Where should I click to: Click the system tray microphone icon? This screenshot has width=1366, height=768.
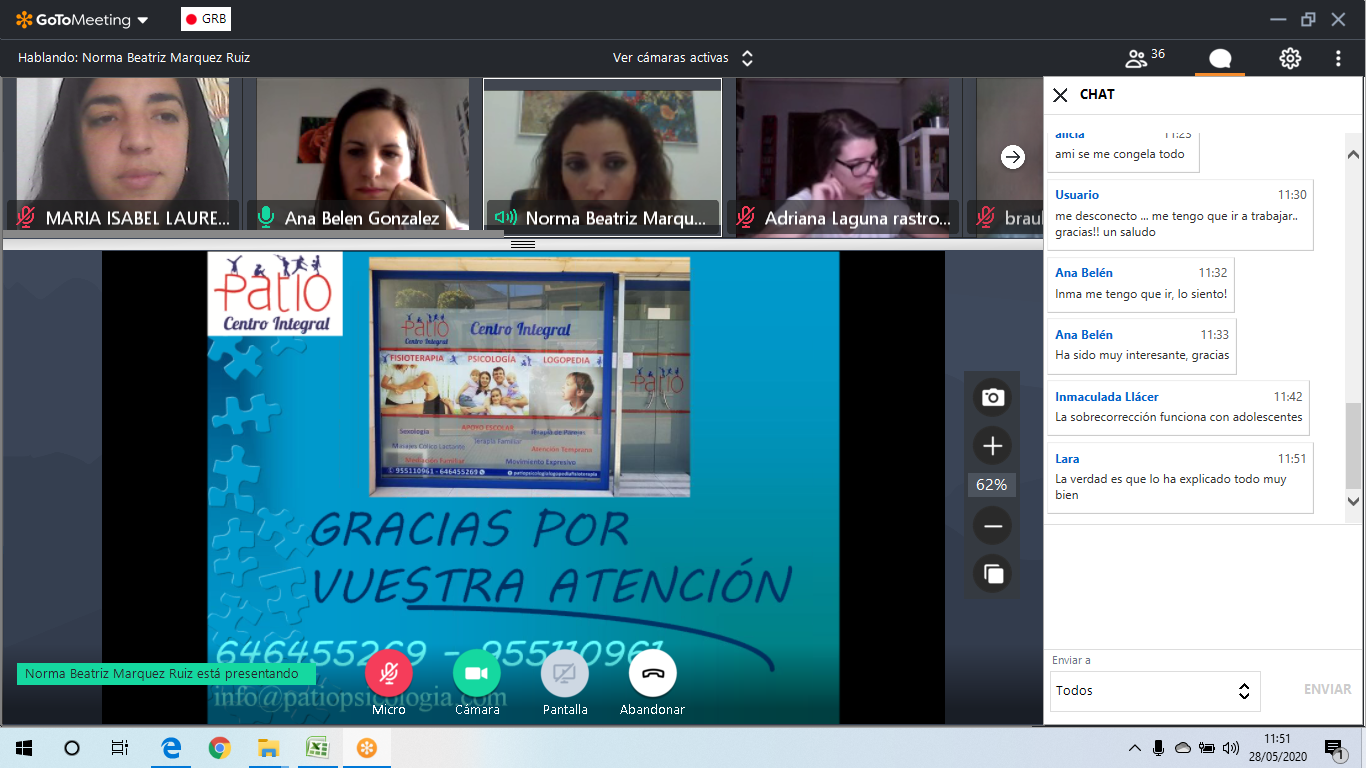point(1159,748)
